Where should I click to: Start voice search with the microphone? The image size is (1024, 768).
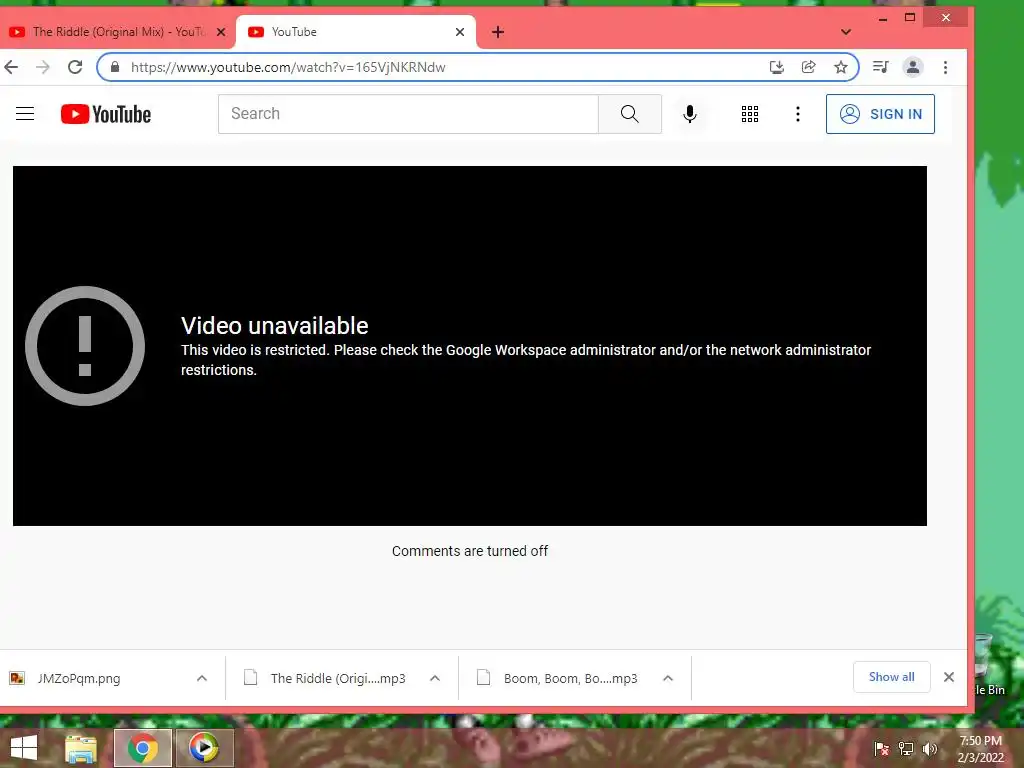[x=690, y=114]
